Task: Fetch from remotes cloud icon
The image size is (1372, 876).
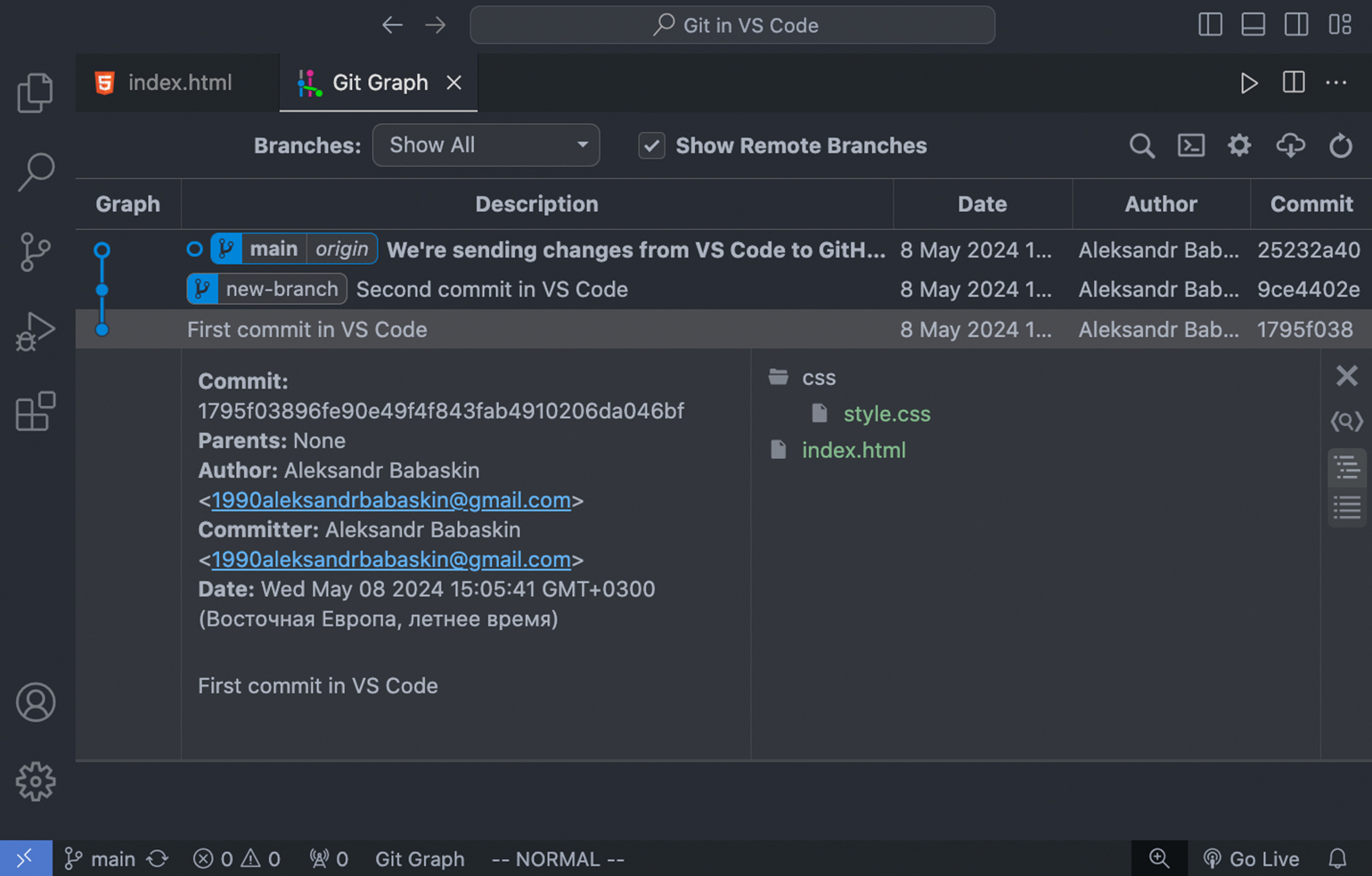Action: pos(1290,145)
